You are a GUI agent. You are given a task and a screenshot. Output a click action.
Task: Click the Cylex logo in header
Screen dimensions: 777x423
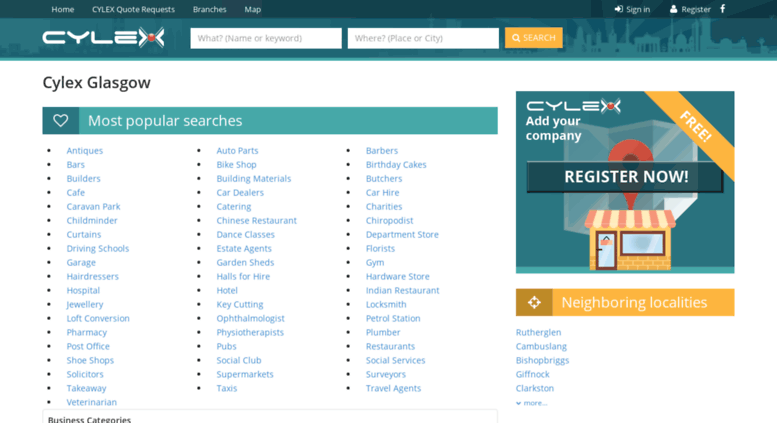103,38
